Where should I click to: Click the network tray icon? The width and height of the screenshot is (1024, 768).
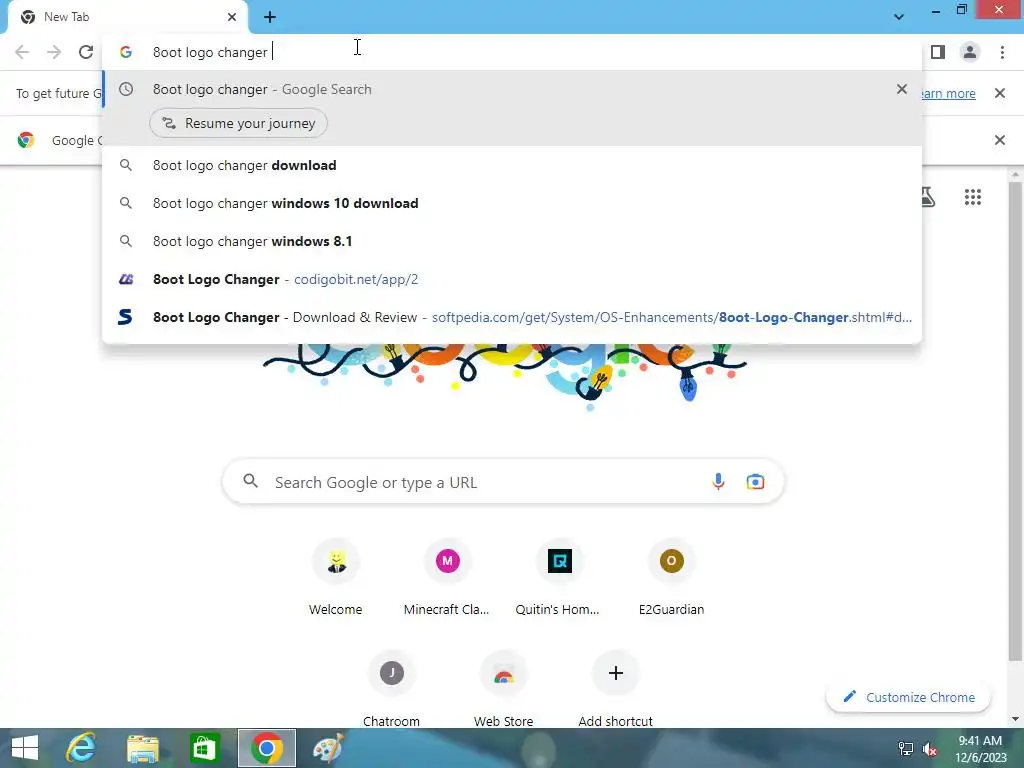(906, 748)
